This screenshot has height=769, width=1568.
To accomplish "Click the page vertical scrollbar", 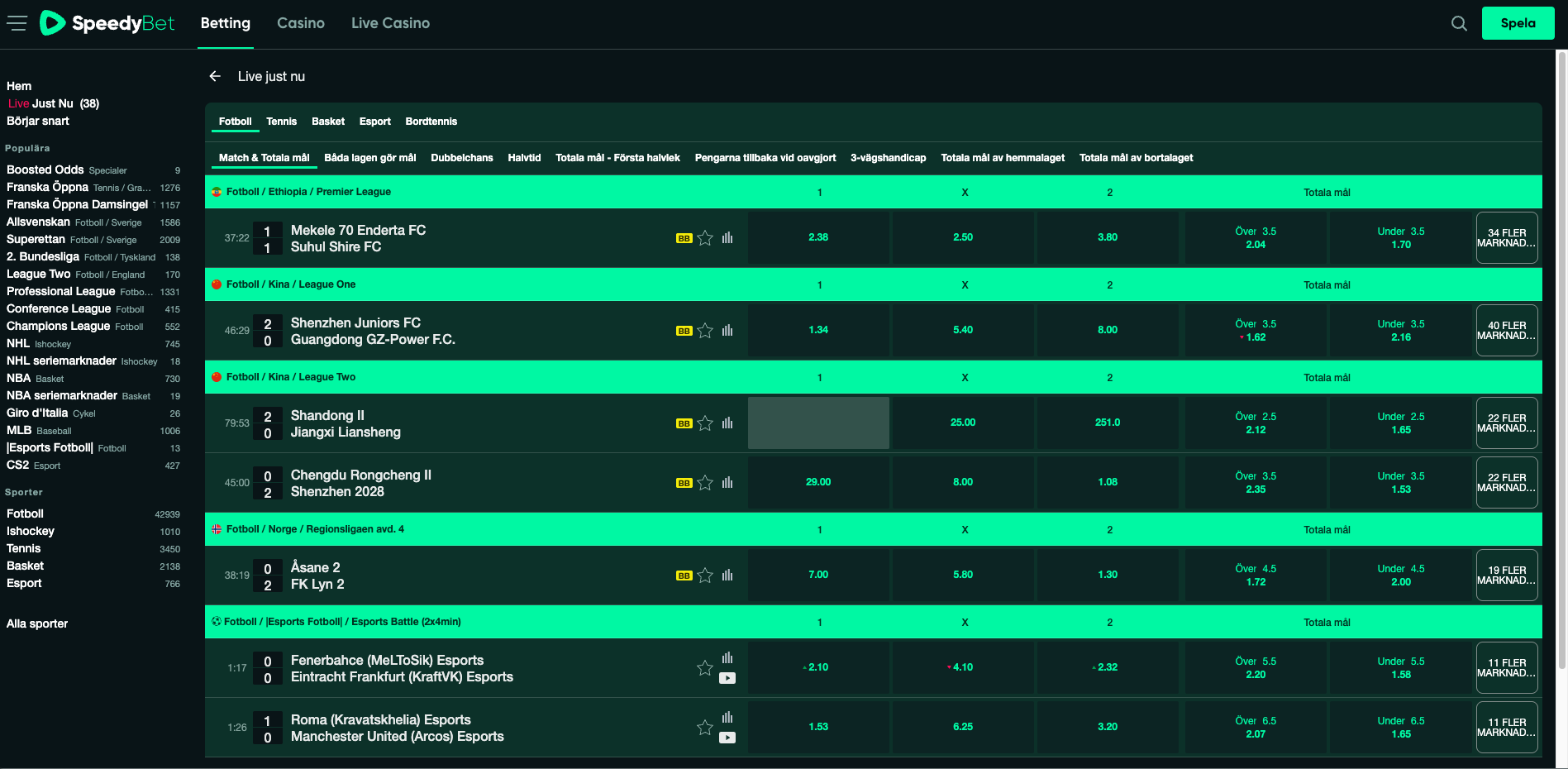I will [x=1561, y=360].
